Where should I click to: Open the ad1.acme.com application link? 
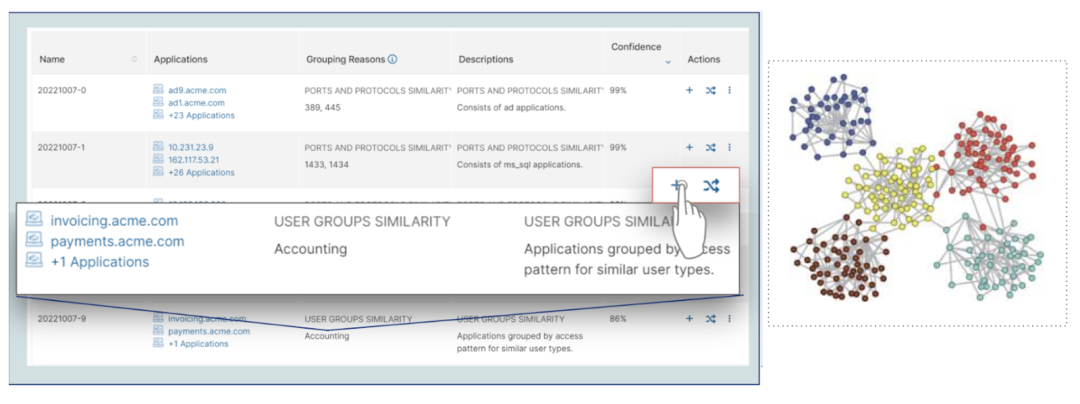point(196,102)
